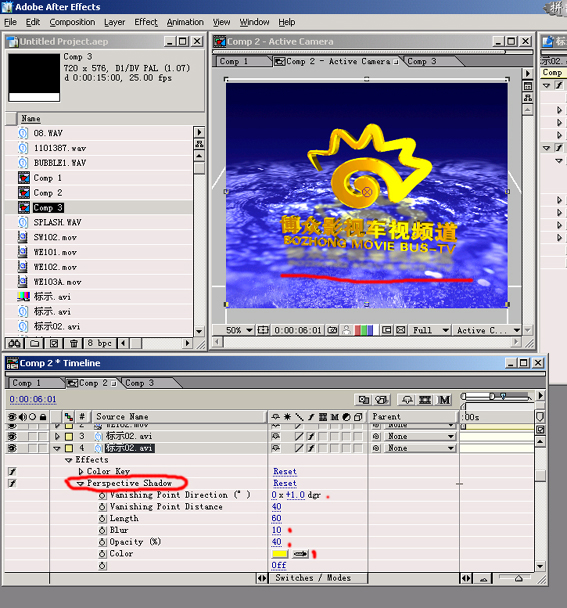
Task: Toggle effects switch on layer 3 row
Action: (x=311, y=437)
